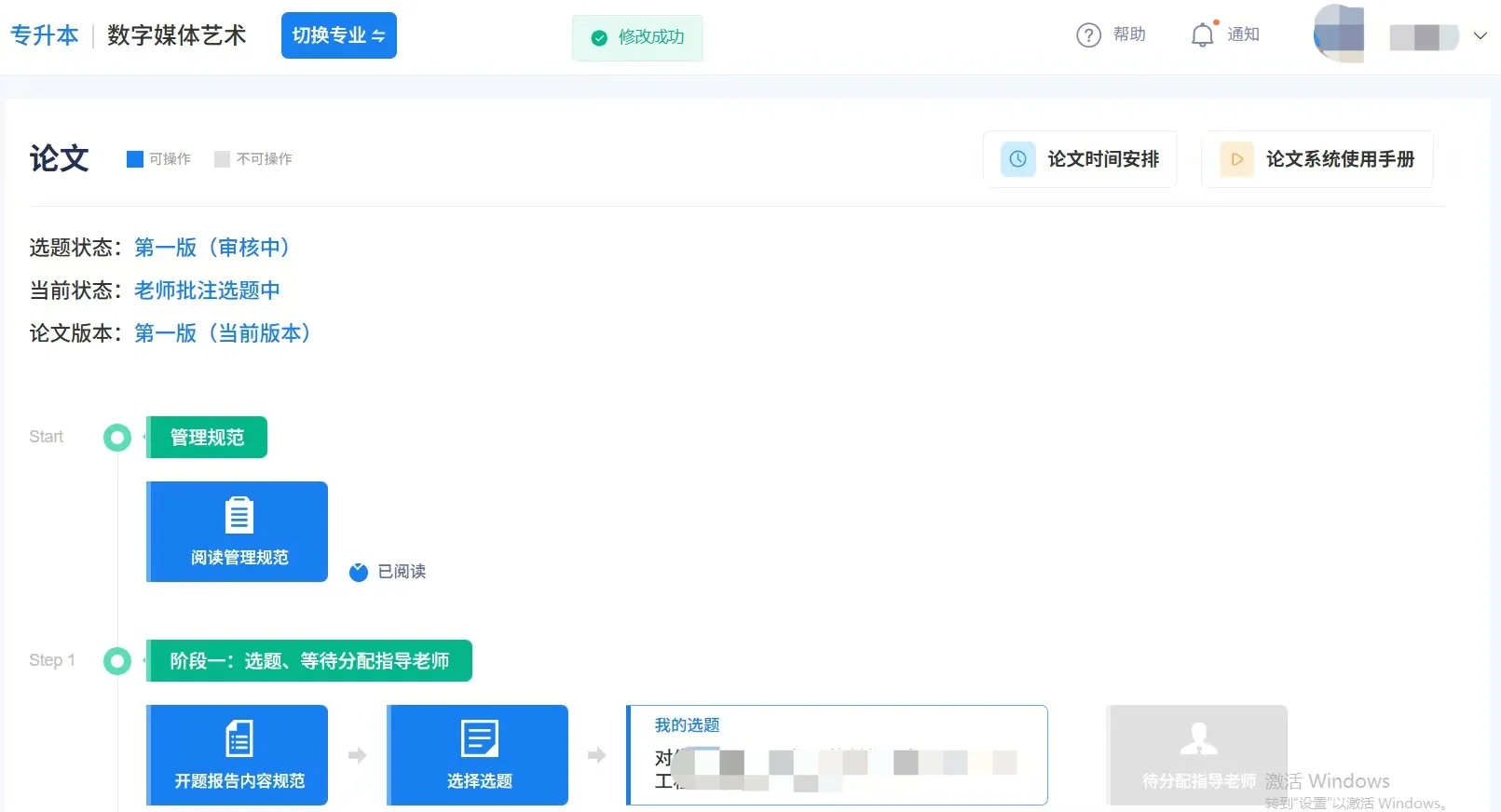This screenshot has width=1501, height=812.
Task: Click the person icon in 待分配指导老师
Action: (1198, 738)
